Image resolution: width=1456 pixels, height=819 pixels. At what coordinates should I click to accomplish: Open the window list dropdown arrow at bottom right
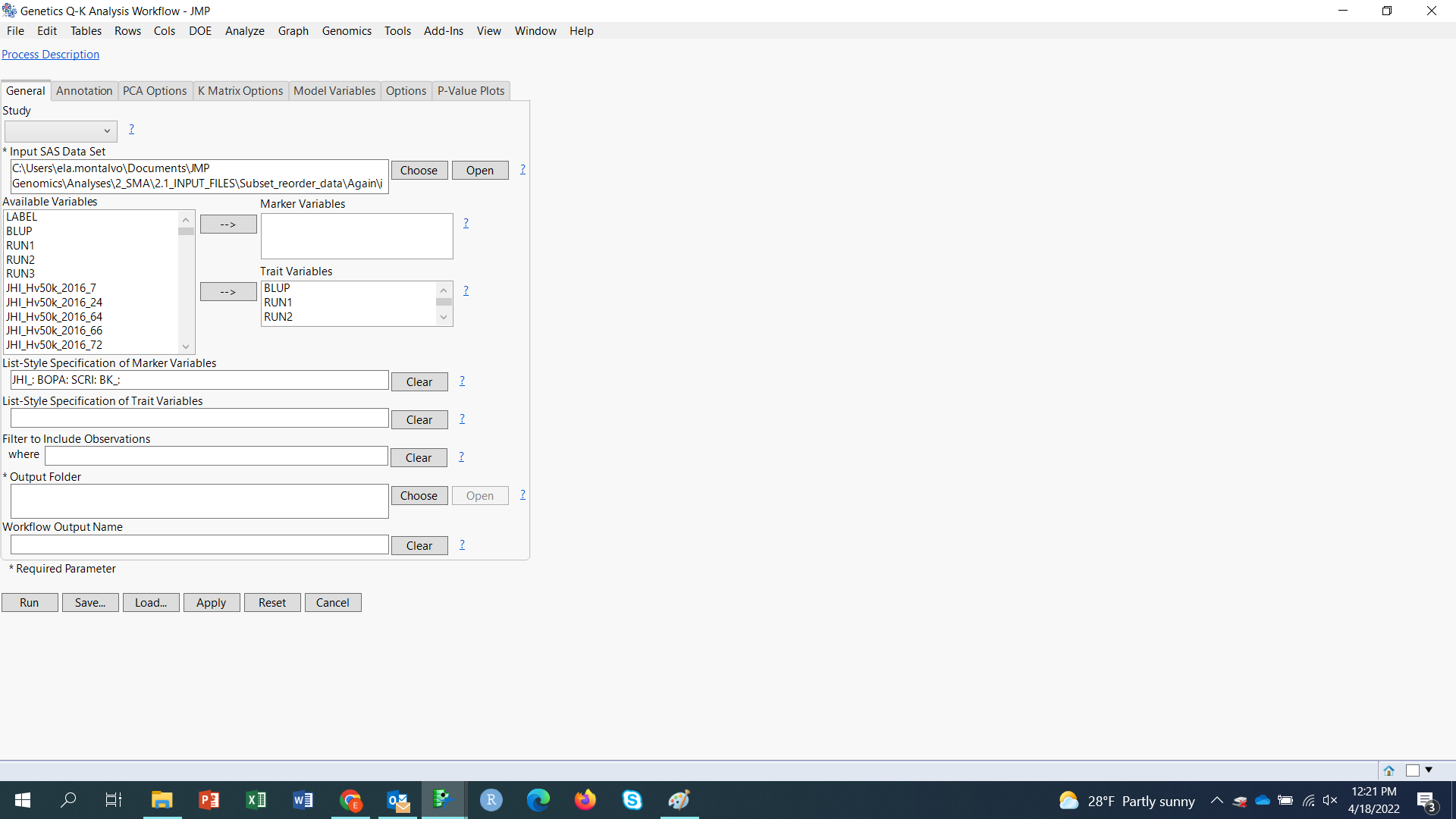pyautogui.click(x=1429, y=770)
